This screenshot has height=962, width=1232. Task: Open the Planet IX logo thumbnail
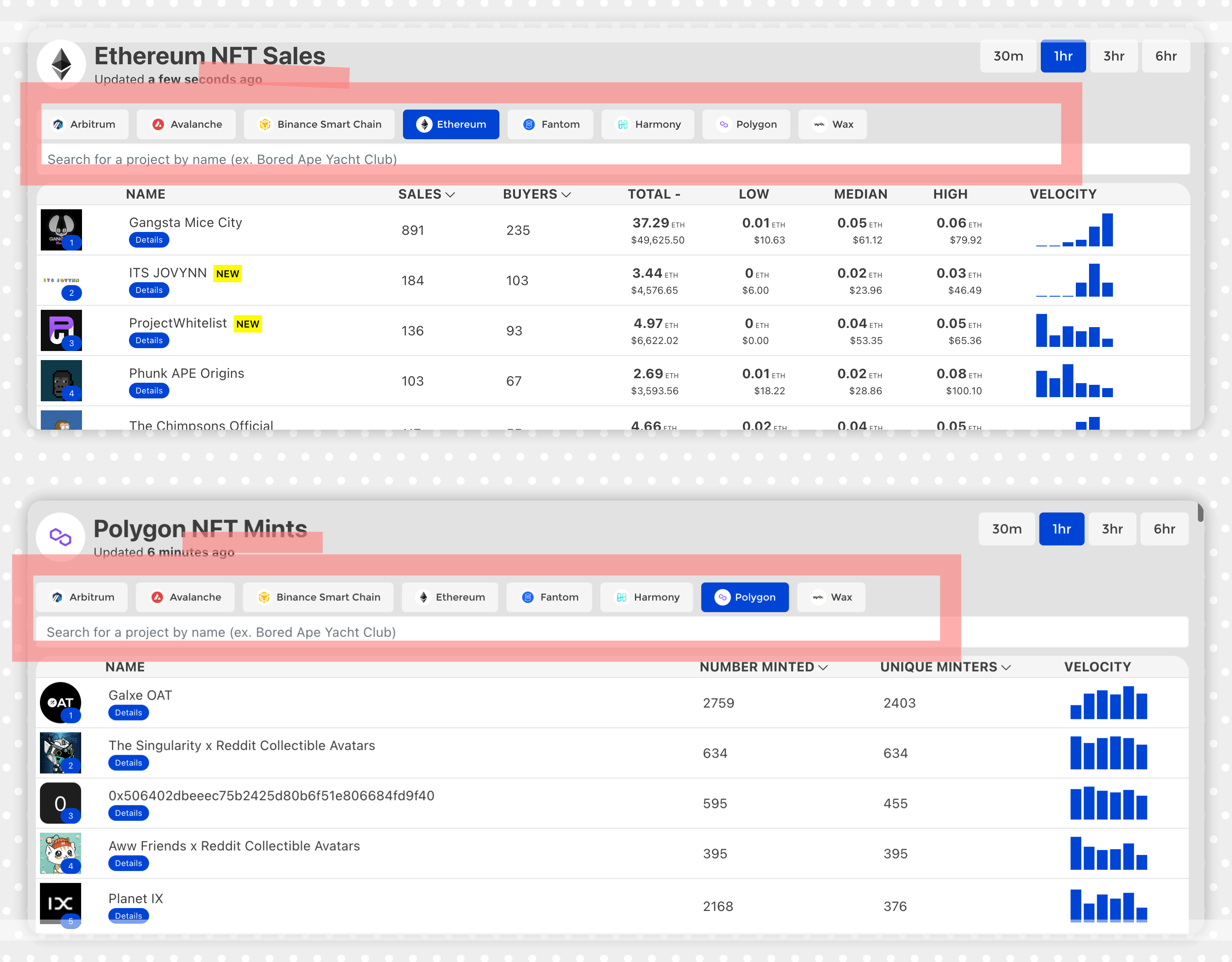(60, 903)
